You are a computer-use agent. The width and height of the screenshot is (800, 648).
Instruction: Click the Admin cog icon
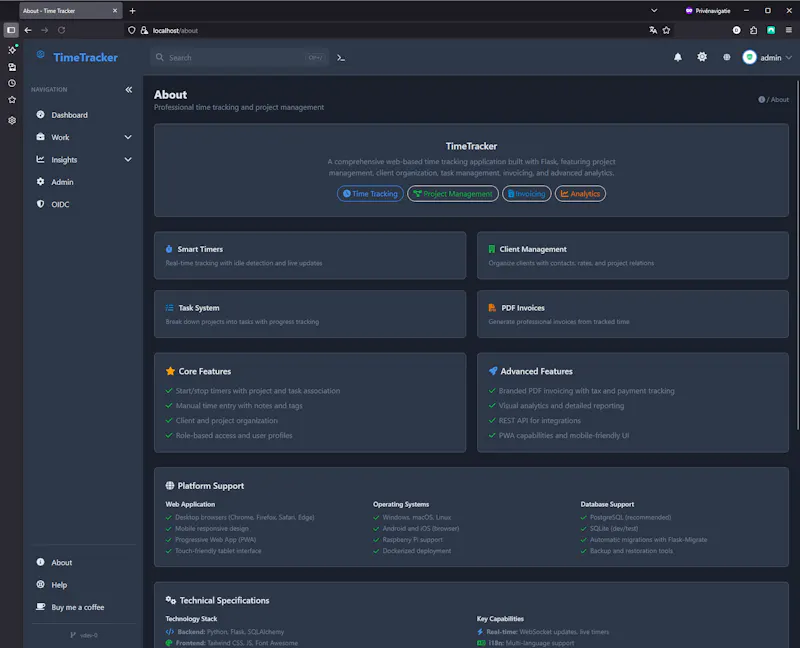(40, 182)
